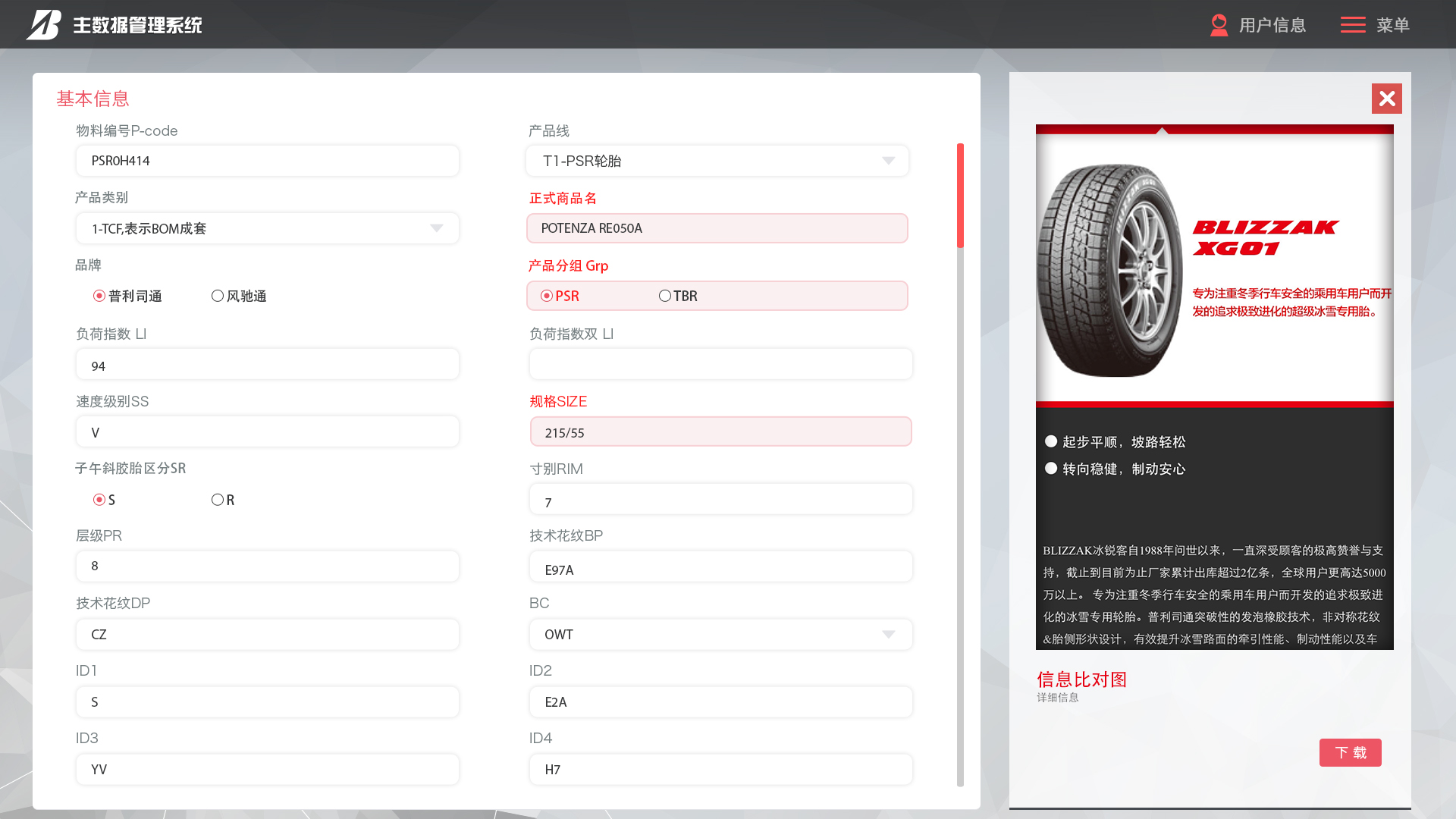Toggle the 起步平顺 feature bullet
This screenshot has height=819, width=1456.
point(1051,441)
